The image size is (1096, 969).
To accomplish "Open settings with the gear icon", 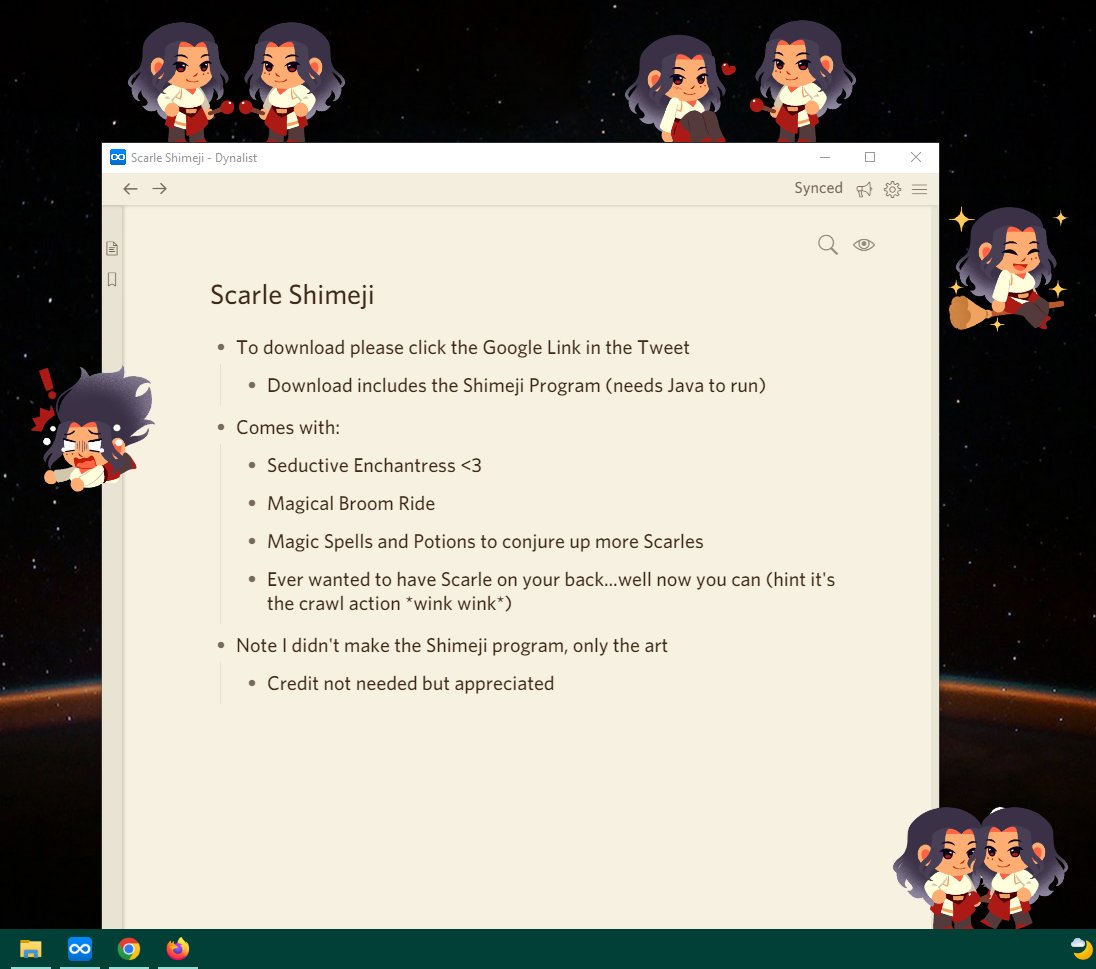I will coord(892,189).
